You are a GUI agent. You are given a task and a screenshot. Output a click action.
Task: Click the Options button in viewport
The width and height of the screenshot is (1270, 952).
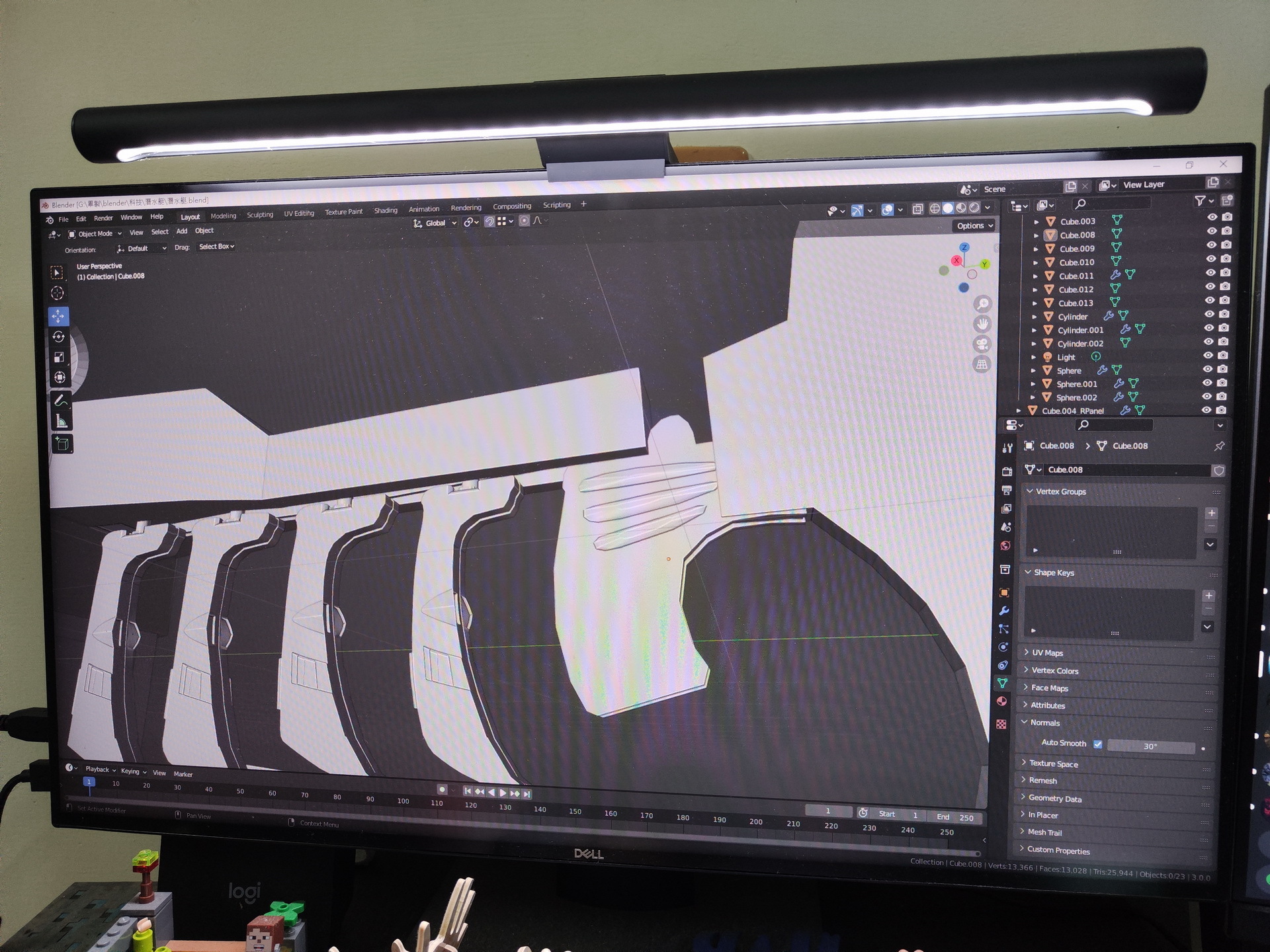coord(974,226)
